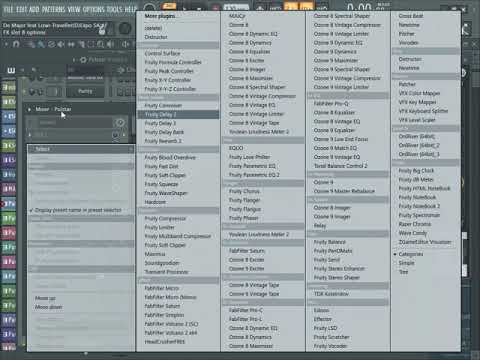Select Fruity Formula Controller plugin
This screenshot has width=480, height=360.
coord(173,62)
